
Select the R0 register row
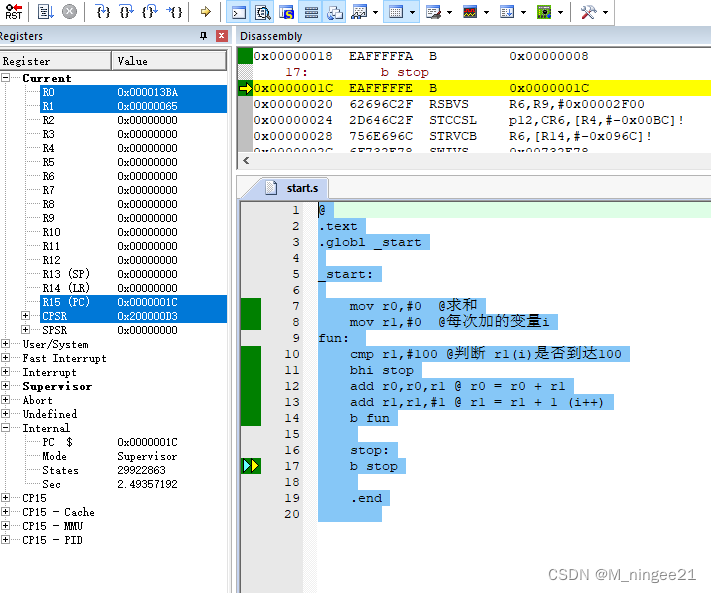(133, 92)
